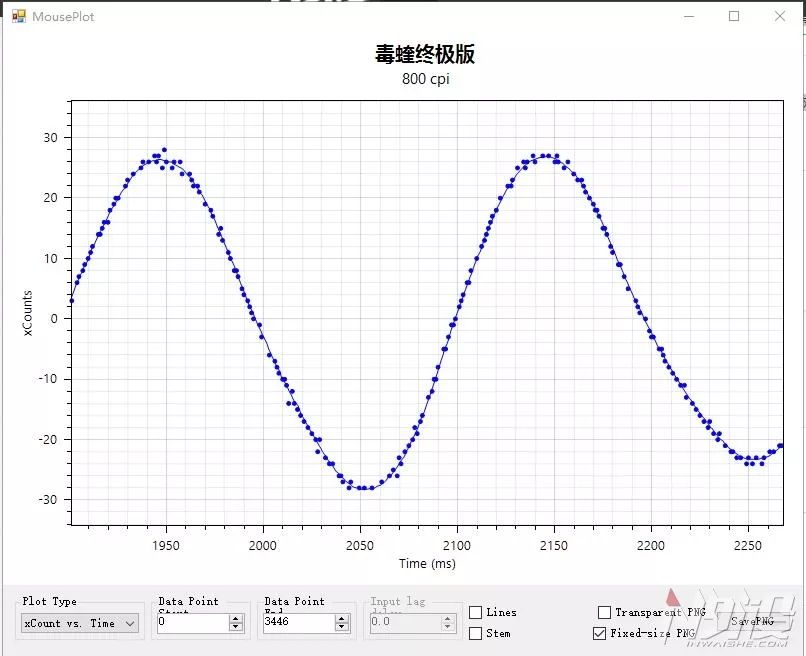The image size is (806, 656).
Task: Uncheck the Fixed-size PNG checkbox
Action: 599,633
